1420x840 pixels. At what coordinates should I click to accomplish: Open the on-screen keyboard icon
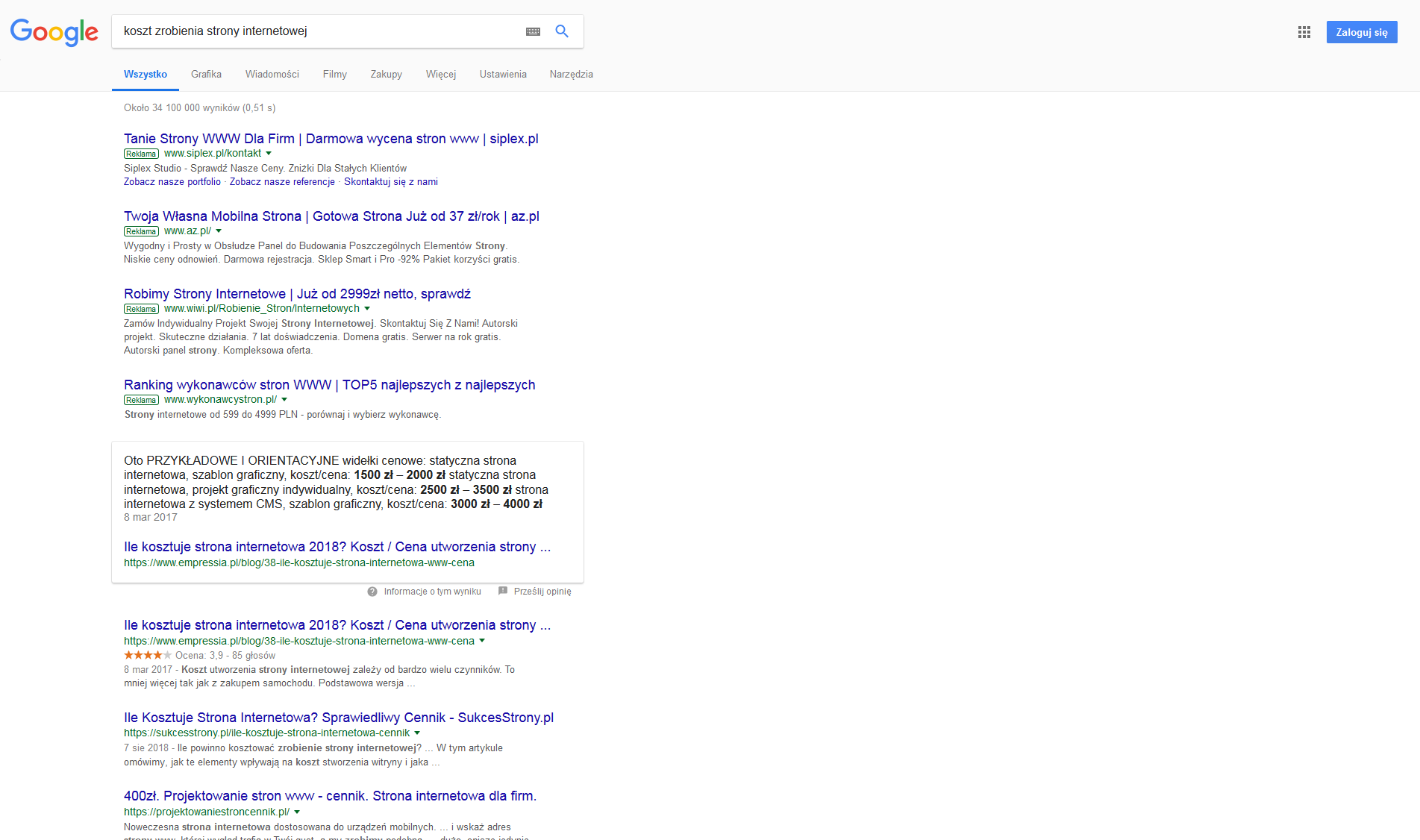pyautogui.click(x=533, y=31)
